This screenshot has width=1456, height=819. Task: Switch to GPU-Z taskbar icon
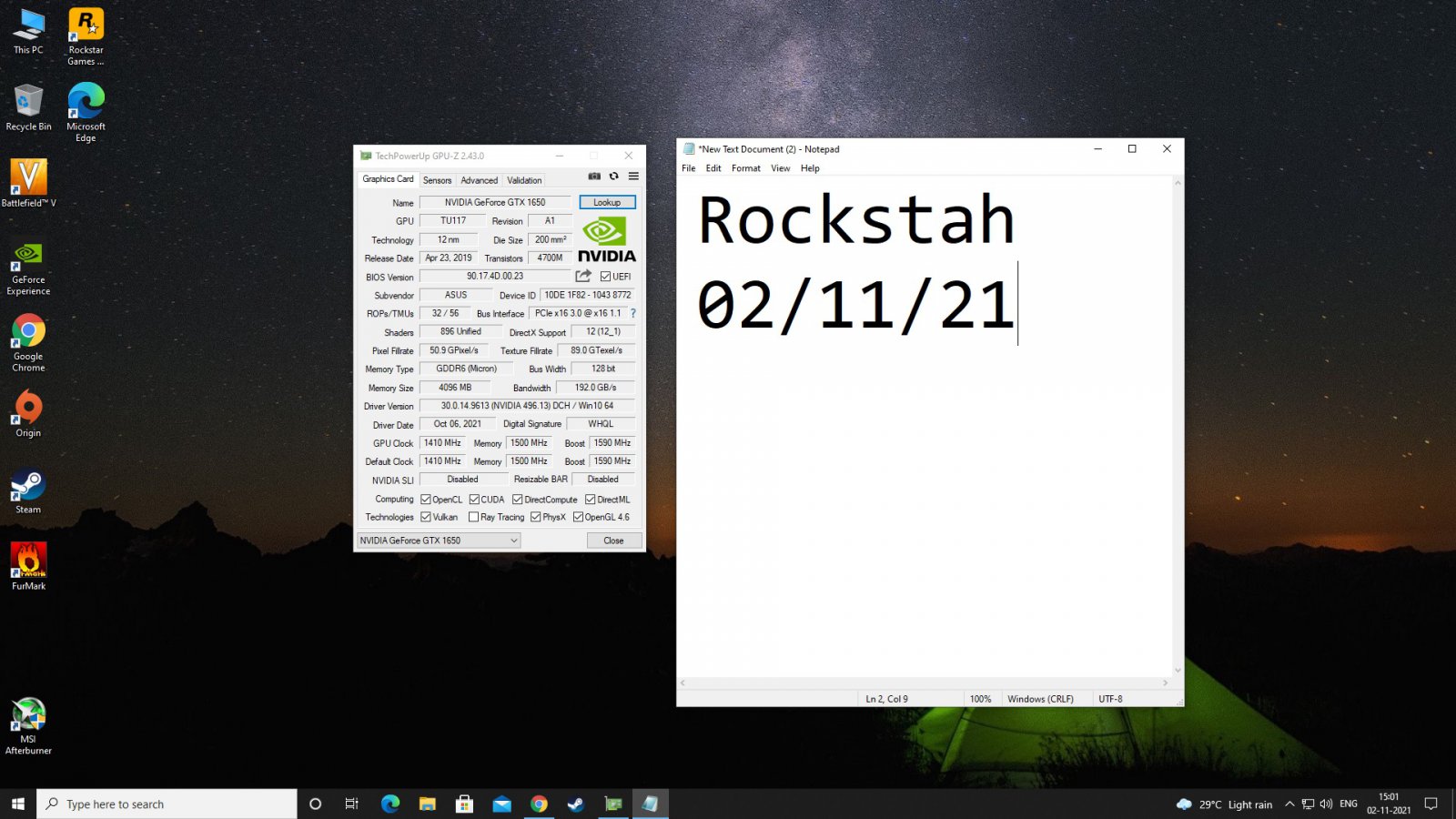[614, 804]
